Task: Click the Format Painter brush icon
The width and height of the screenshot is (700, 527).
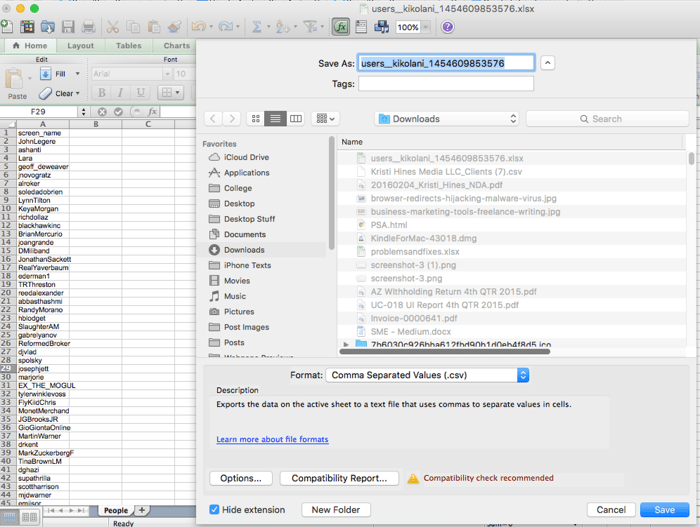Action: (x=174, y=27)
